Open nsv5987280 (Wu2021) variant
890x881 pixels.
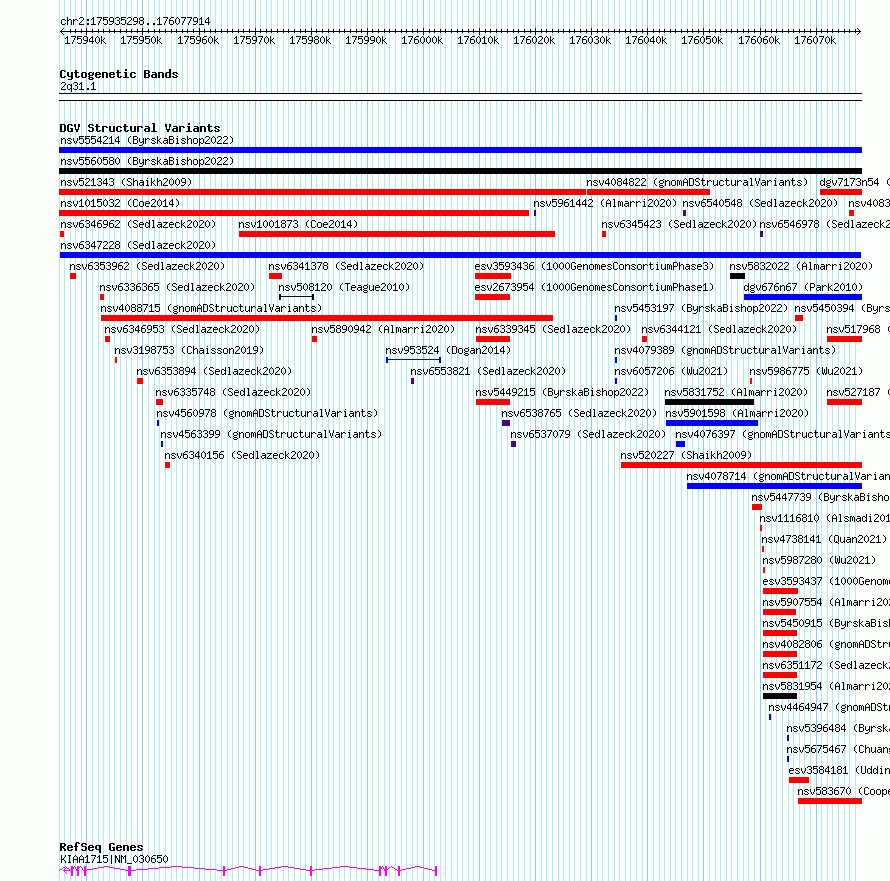[x=819, y=560]
